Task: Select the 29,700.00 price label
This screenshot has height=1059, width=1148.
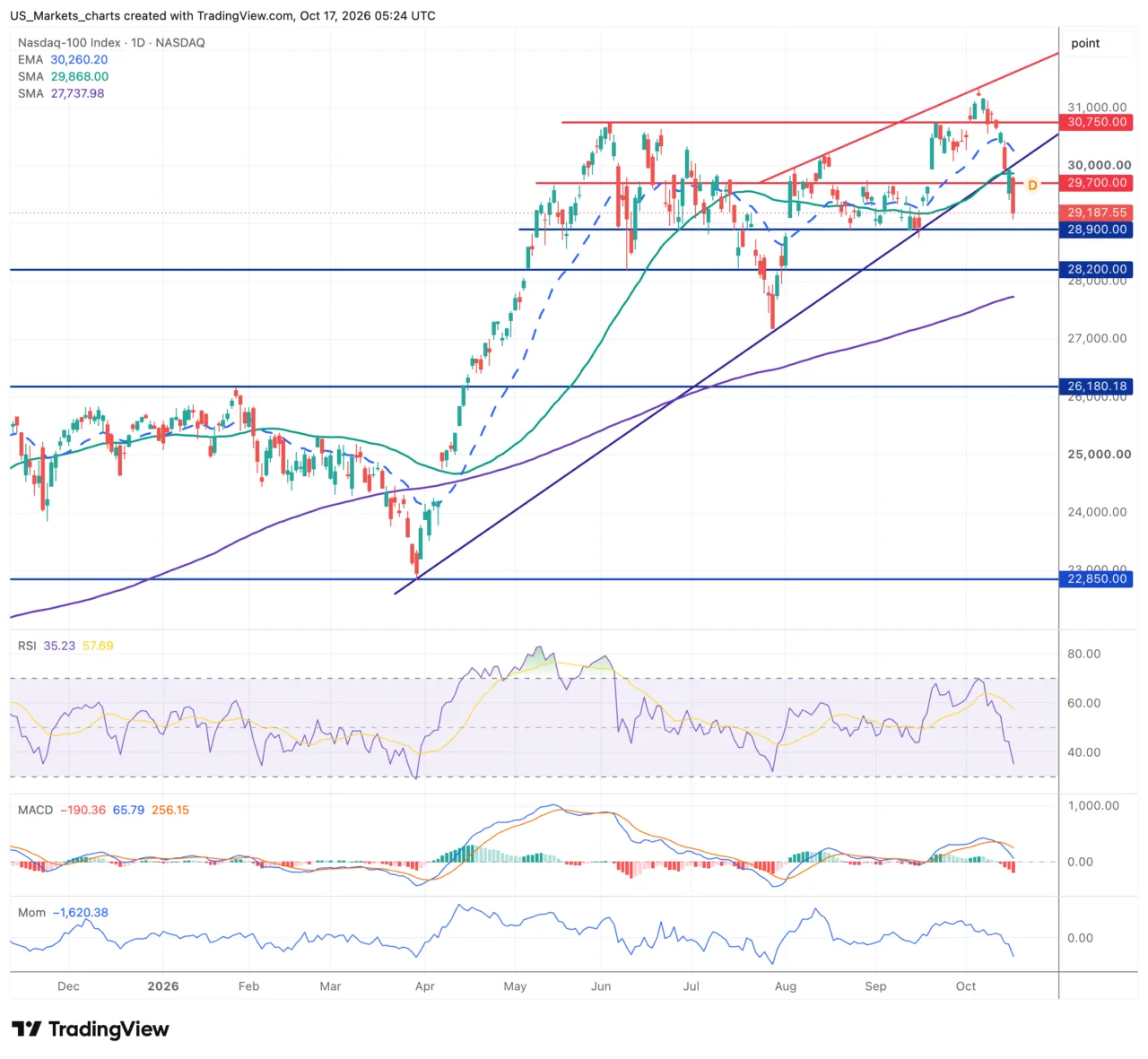Action: [x=1097, y=182]
